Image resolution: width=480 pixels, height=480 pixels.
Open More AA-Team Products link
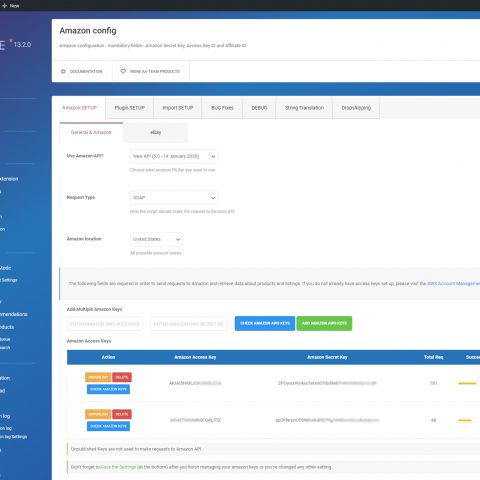click(151, 71)
